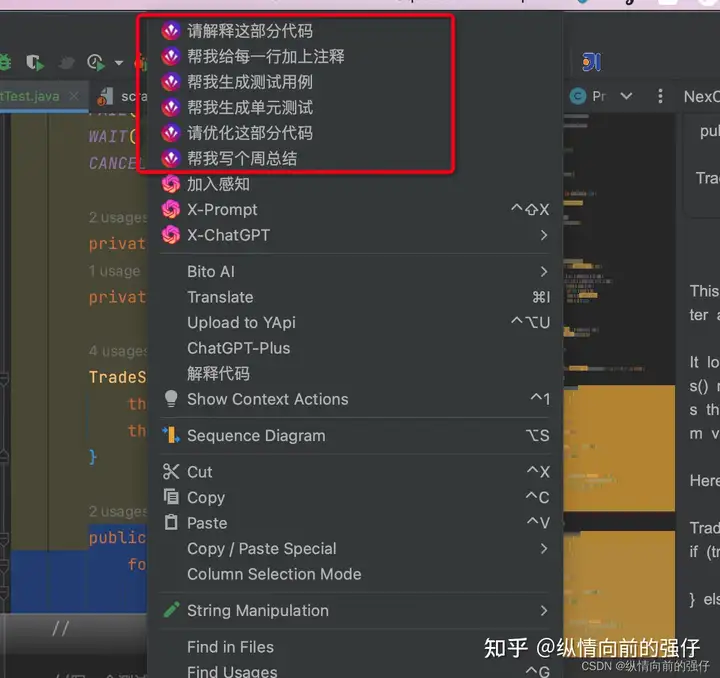Click the Copy icon
Screen dimensions: 720x678
click(171, 496)
